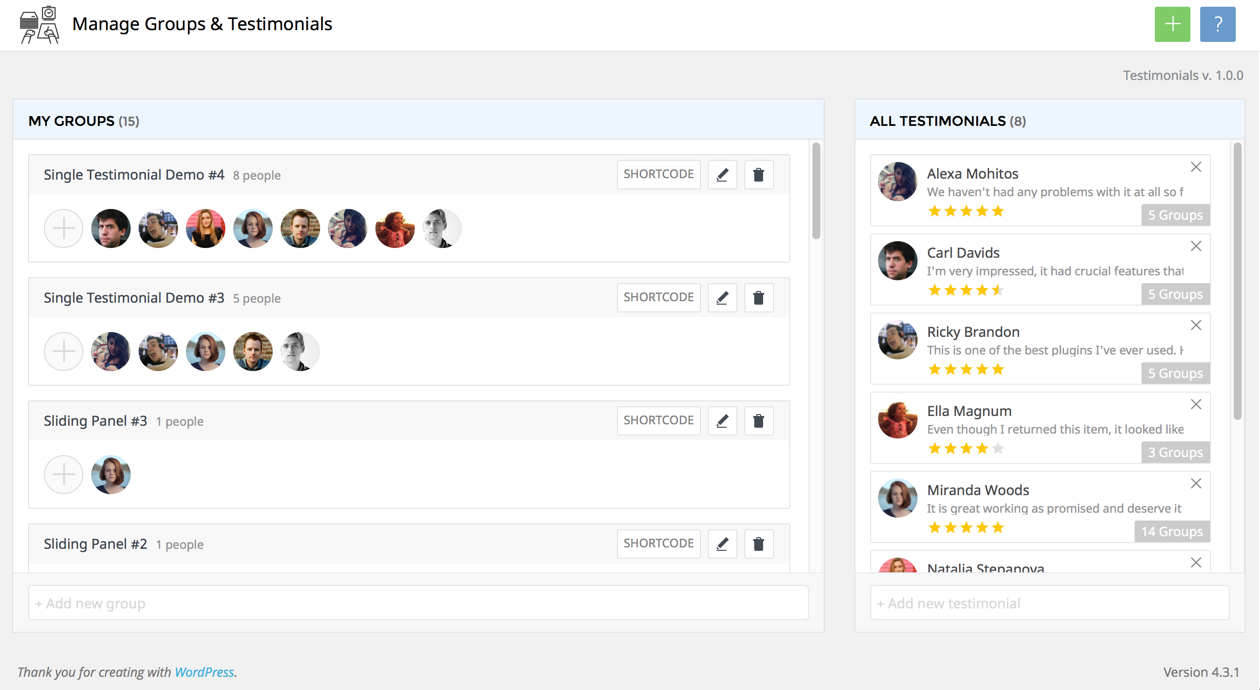
Task: Remove Miranda Woods testimonial
Action: coord(1196,483)
